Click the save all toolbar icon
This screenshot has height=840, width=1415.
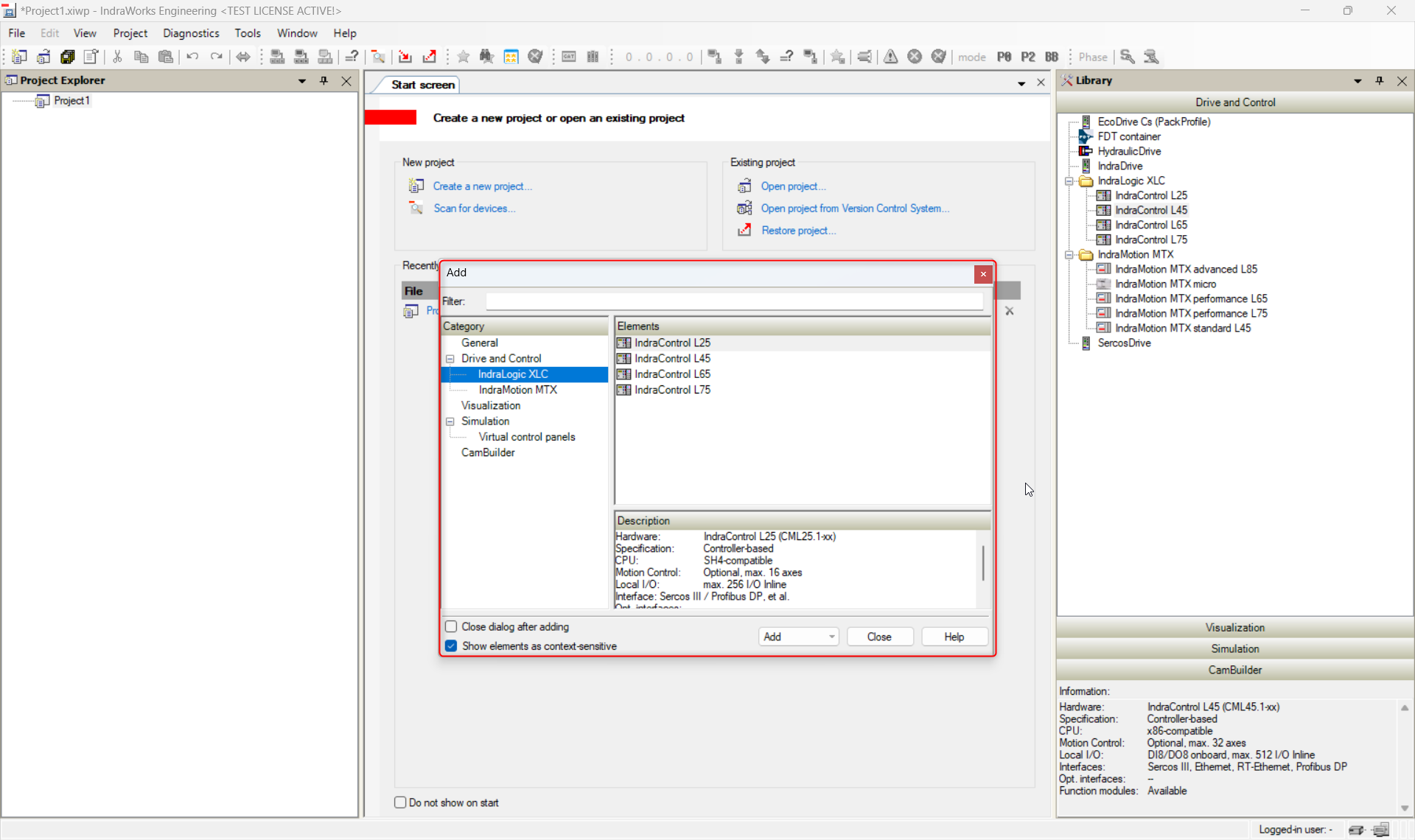tap(67, 57)
